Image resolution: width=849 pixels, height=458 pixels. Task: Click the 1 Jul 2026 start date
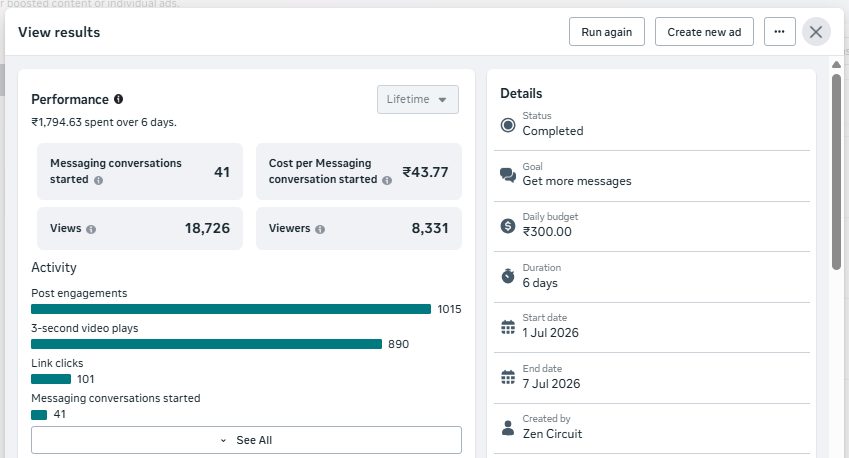pos(551,333)
